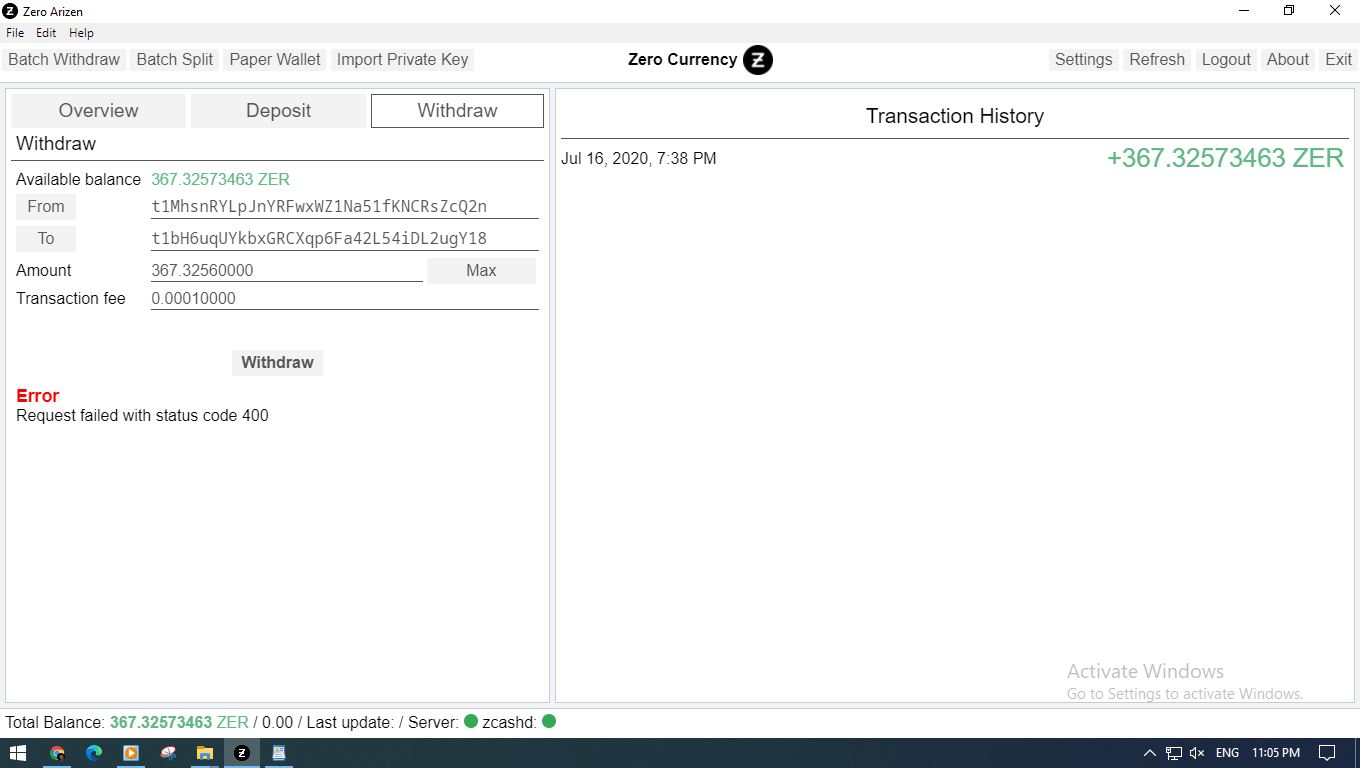
Task: Click the From address field
Action: click(x=345, y=207)
